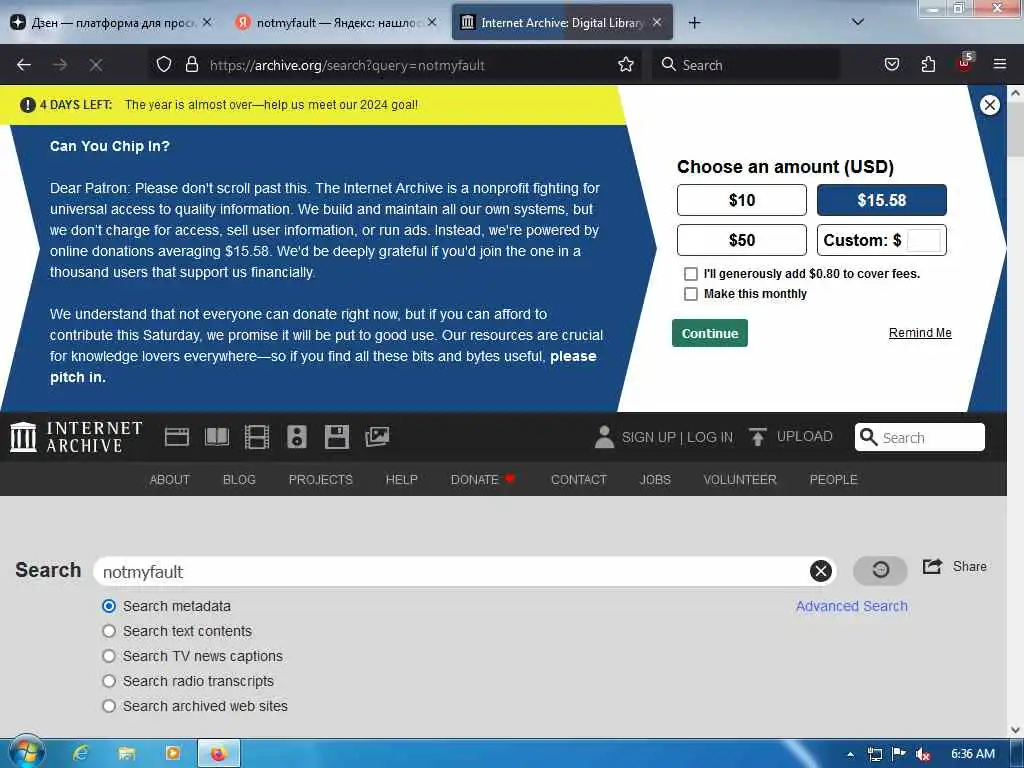Switch to the Дзен tab
This screenshot has height=768, width=1024.
111,23
